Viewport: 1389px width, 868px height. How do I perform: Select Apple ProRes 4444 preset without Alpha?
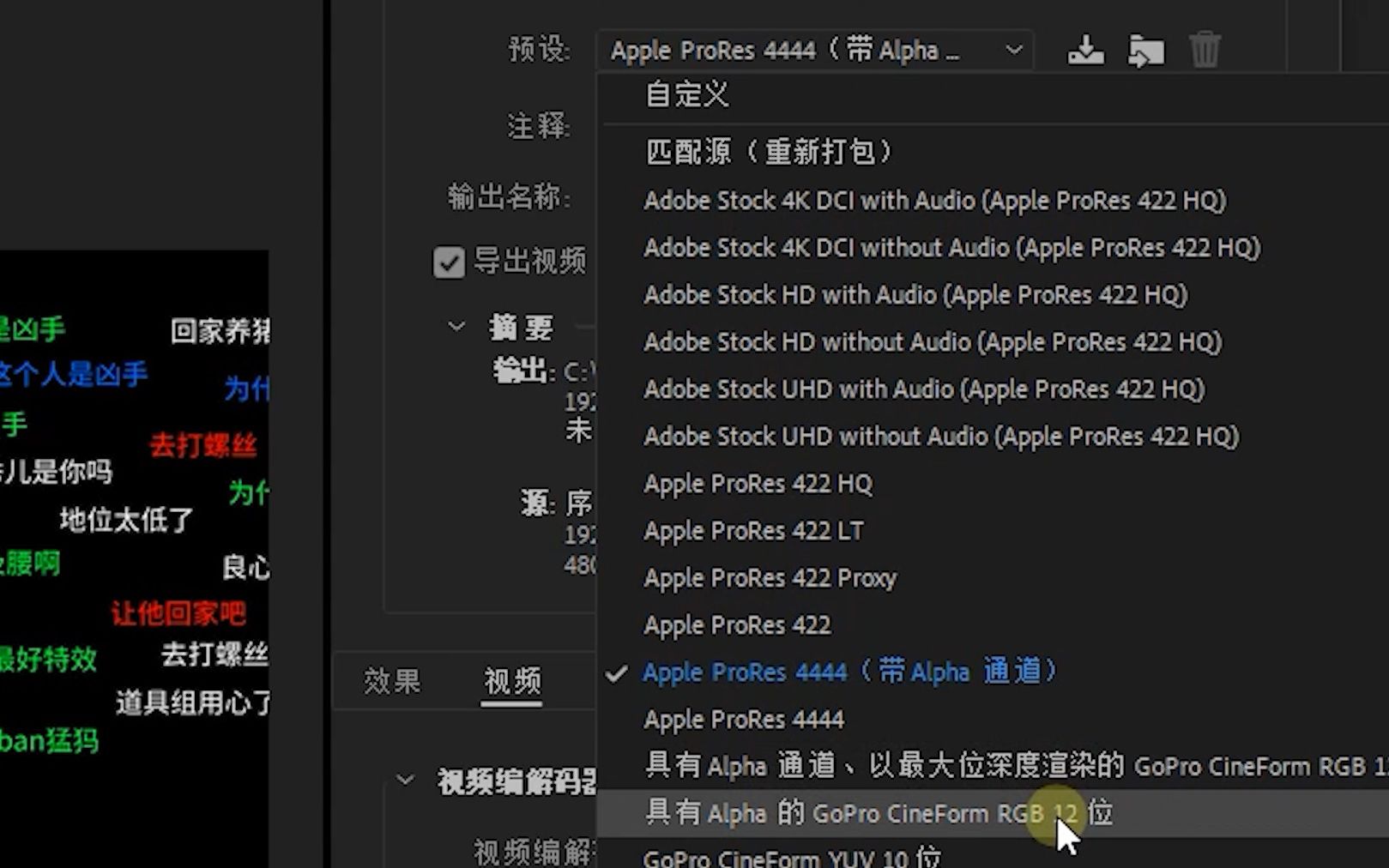coord(993,720)
